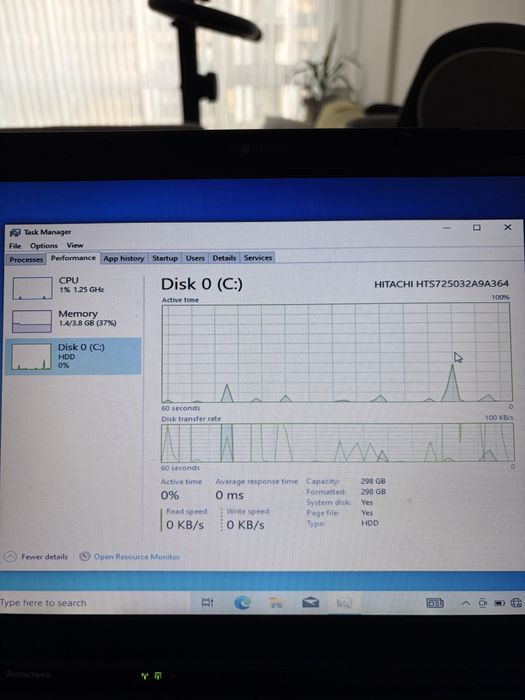Click the Fewer details label
This screenshot has width=525, height=700.
click(x=45, y=557)
